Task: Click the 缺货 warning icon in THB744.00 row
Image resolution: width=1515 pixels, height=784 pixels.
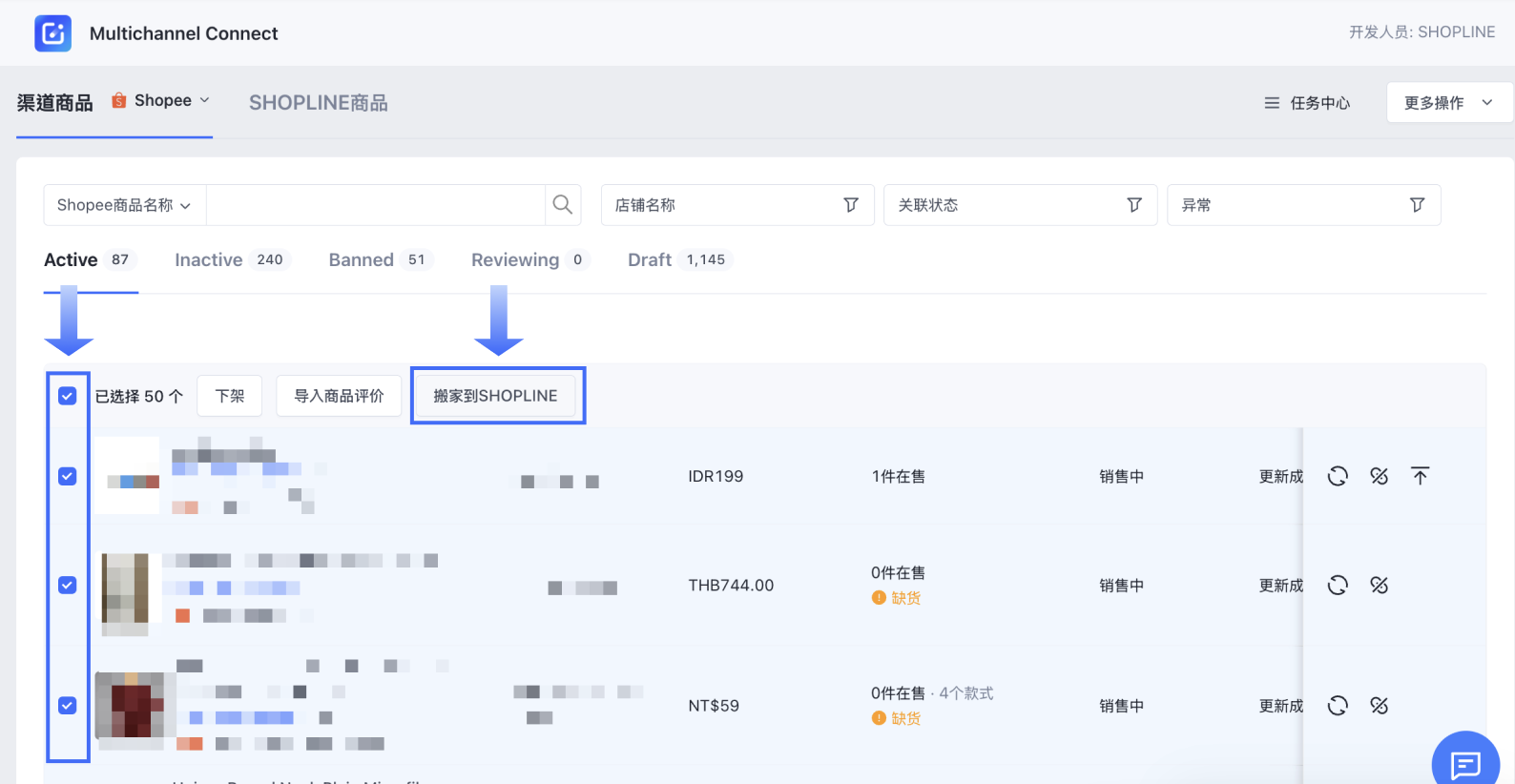Action: (879, 598)
